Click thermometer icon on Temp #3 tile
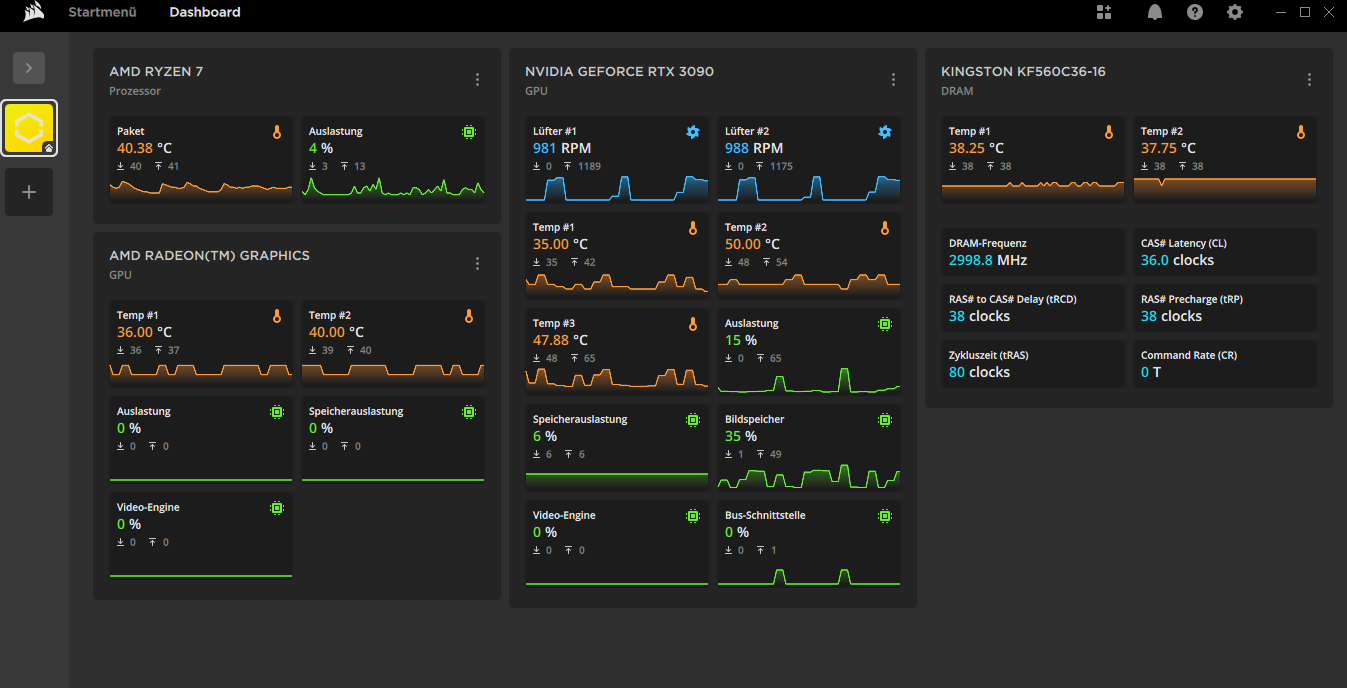1347x688 pixels. pos(693,324)
